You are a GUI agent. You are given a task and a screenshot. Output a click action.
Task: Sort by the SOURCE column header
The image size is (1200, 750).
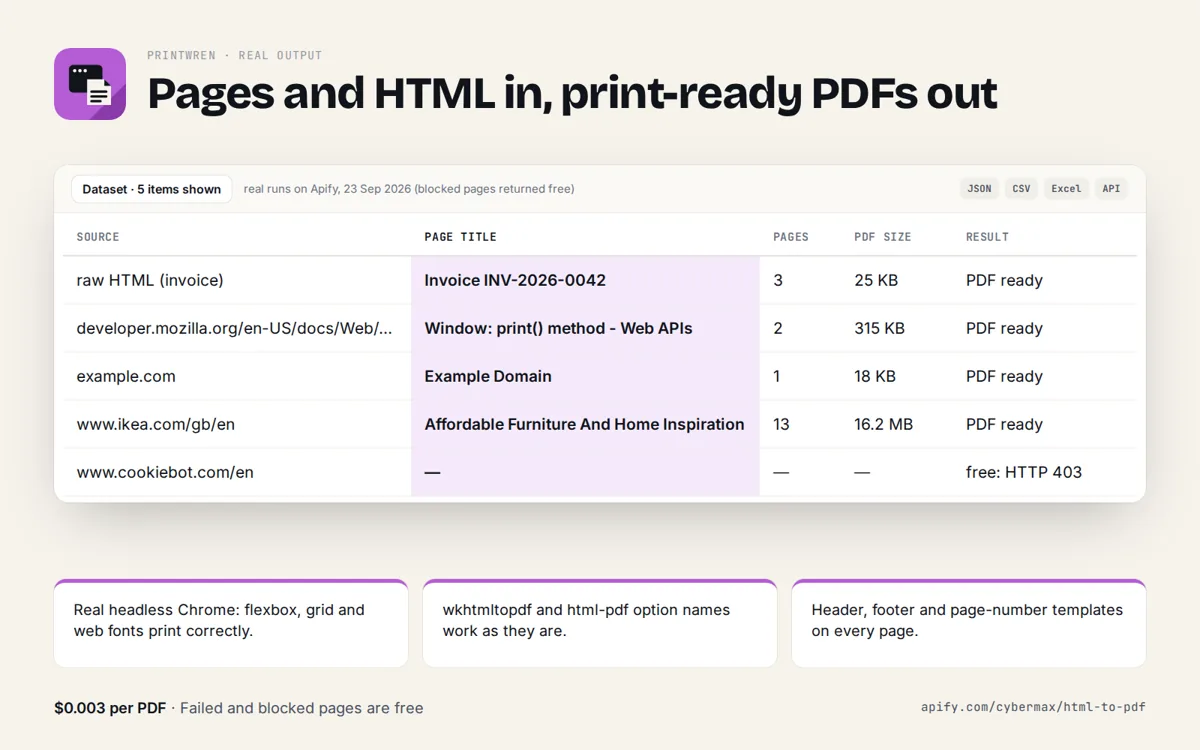click(98, 237)
